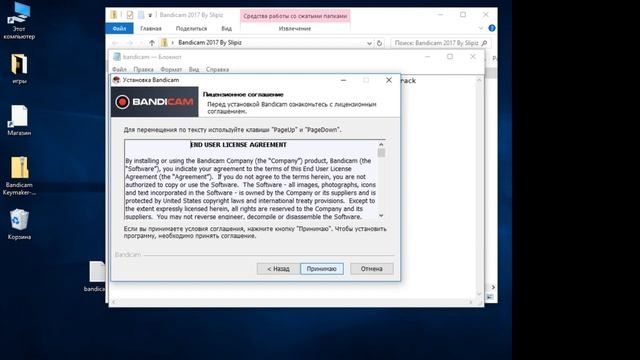Switch to the Поделиться ribbon tab
Screen dimensions: 640x360
191,28
